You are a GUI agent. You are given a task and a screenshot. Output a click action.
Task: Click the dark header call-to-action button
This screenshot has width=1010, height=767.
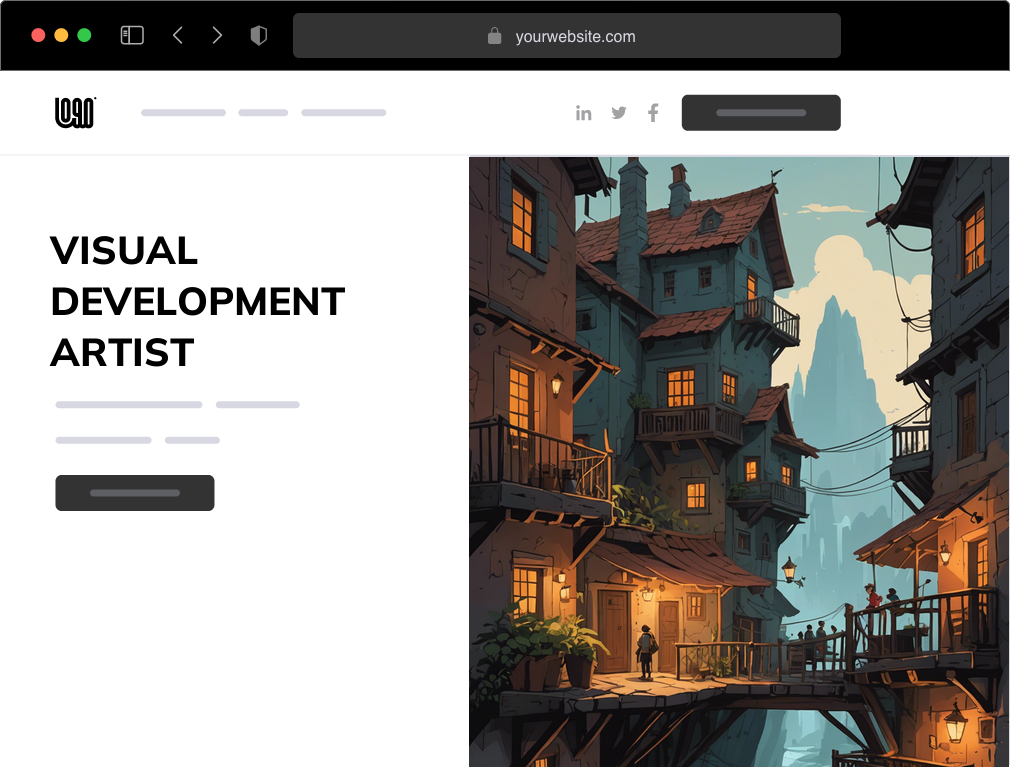[761, 113]
